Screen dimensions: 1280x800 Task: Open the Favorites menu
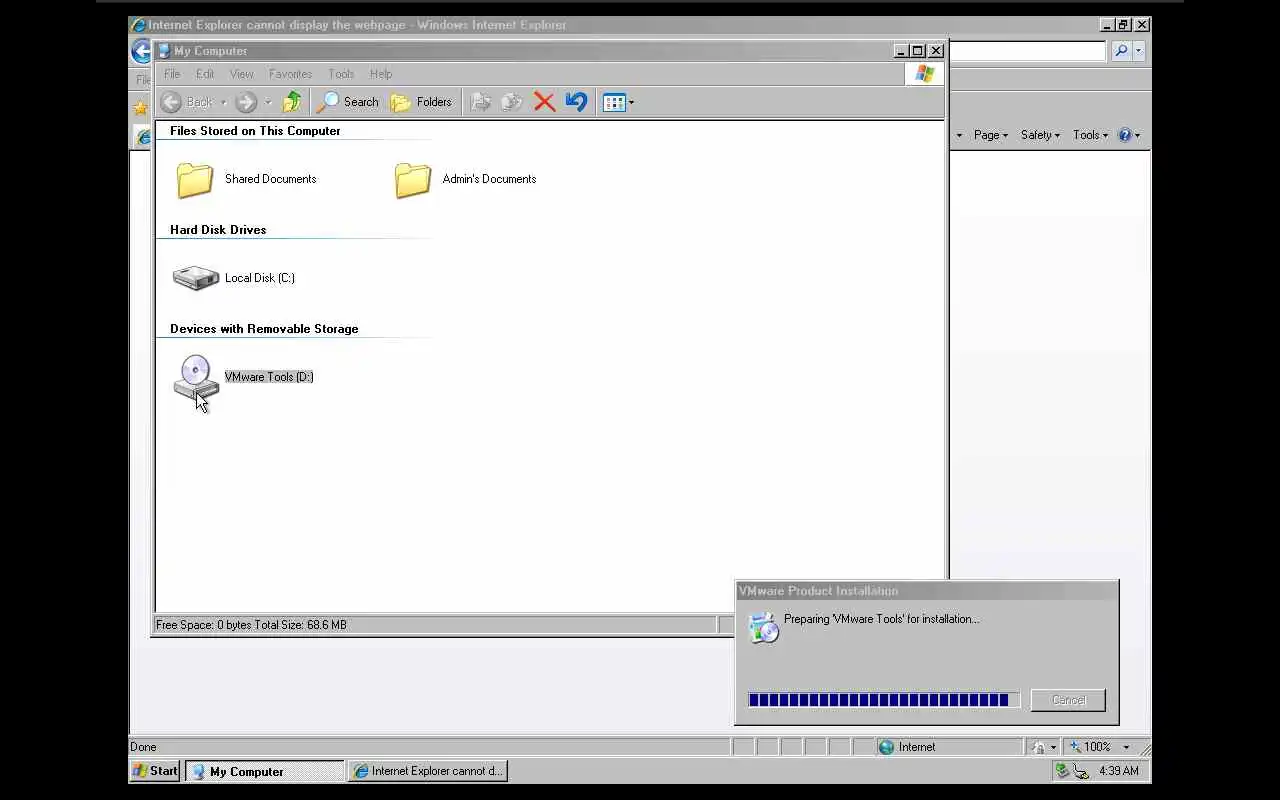coord(290,74)
